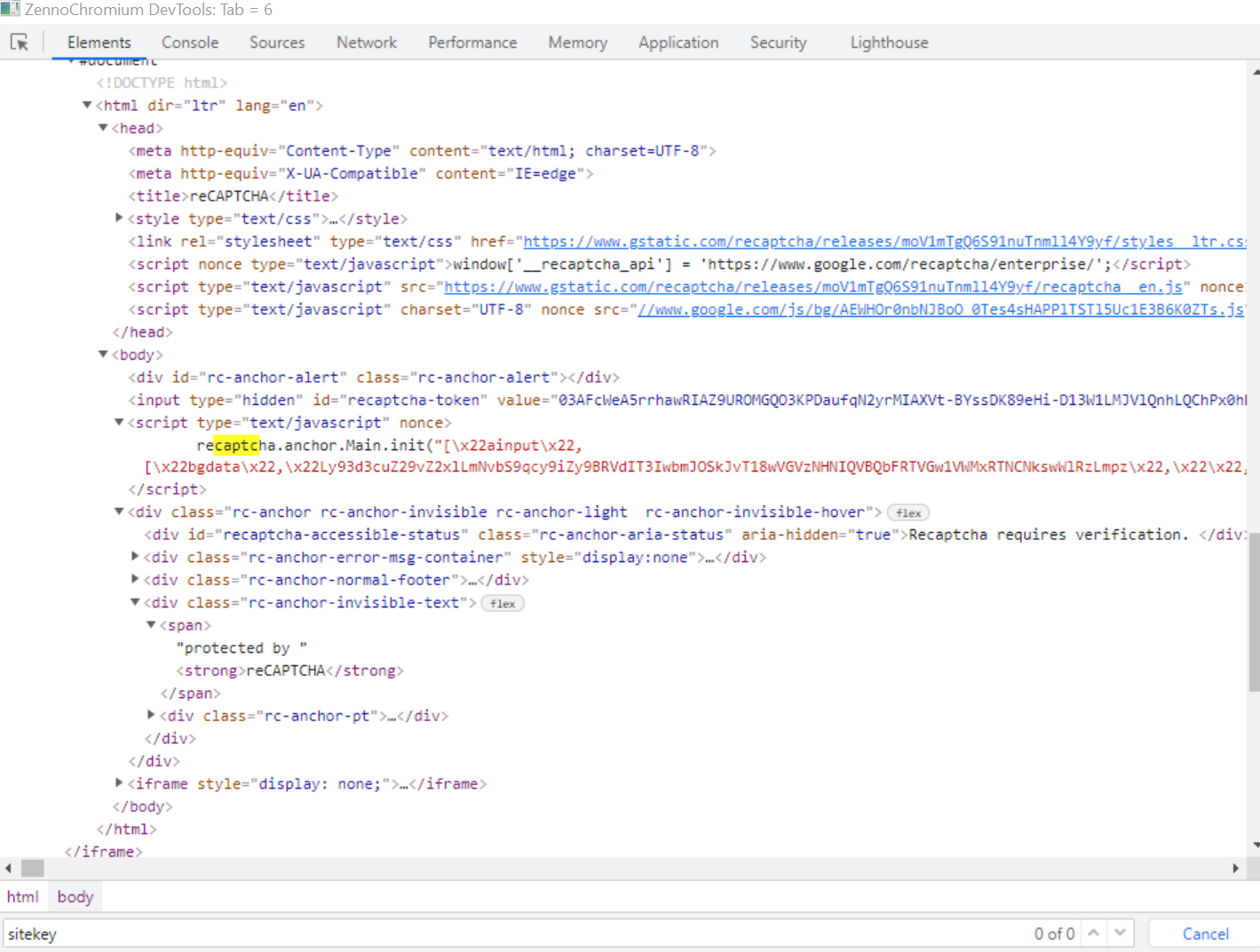Go to next search result arrow
The width and height of the screenshot is (1260, 952).
(x=1121, y=933)
